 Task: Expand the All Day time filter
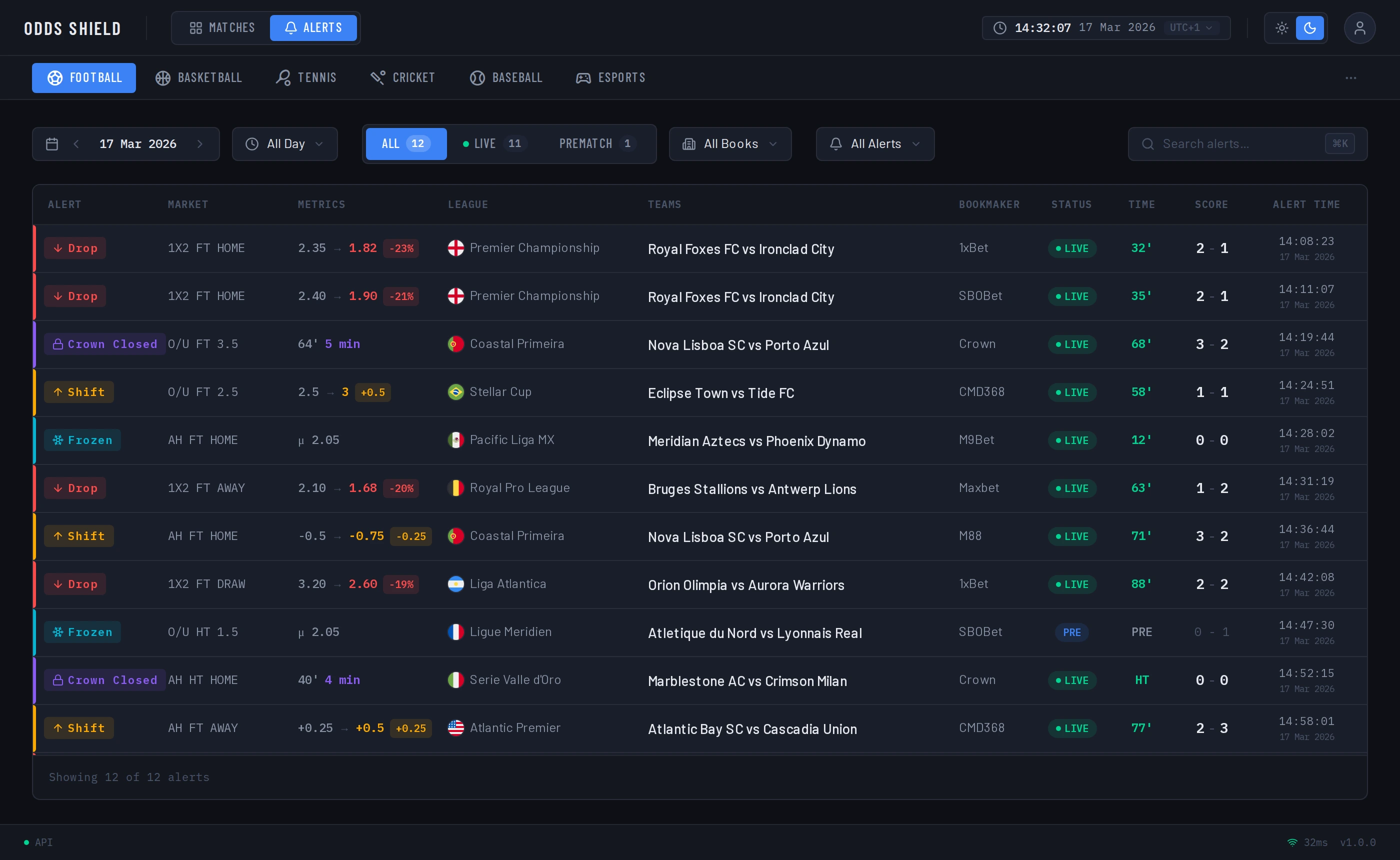click(285, 144)
